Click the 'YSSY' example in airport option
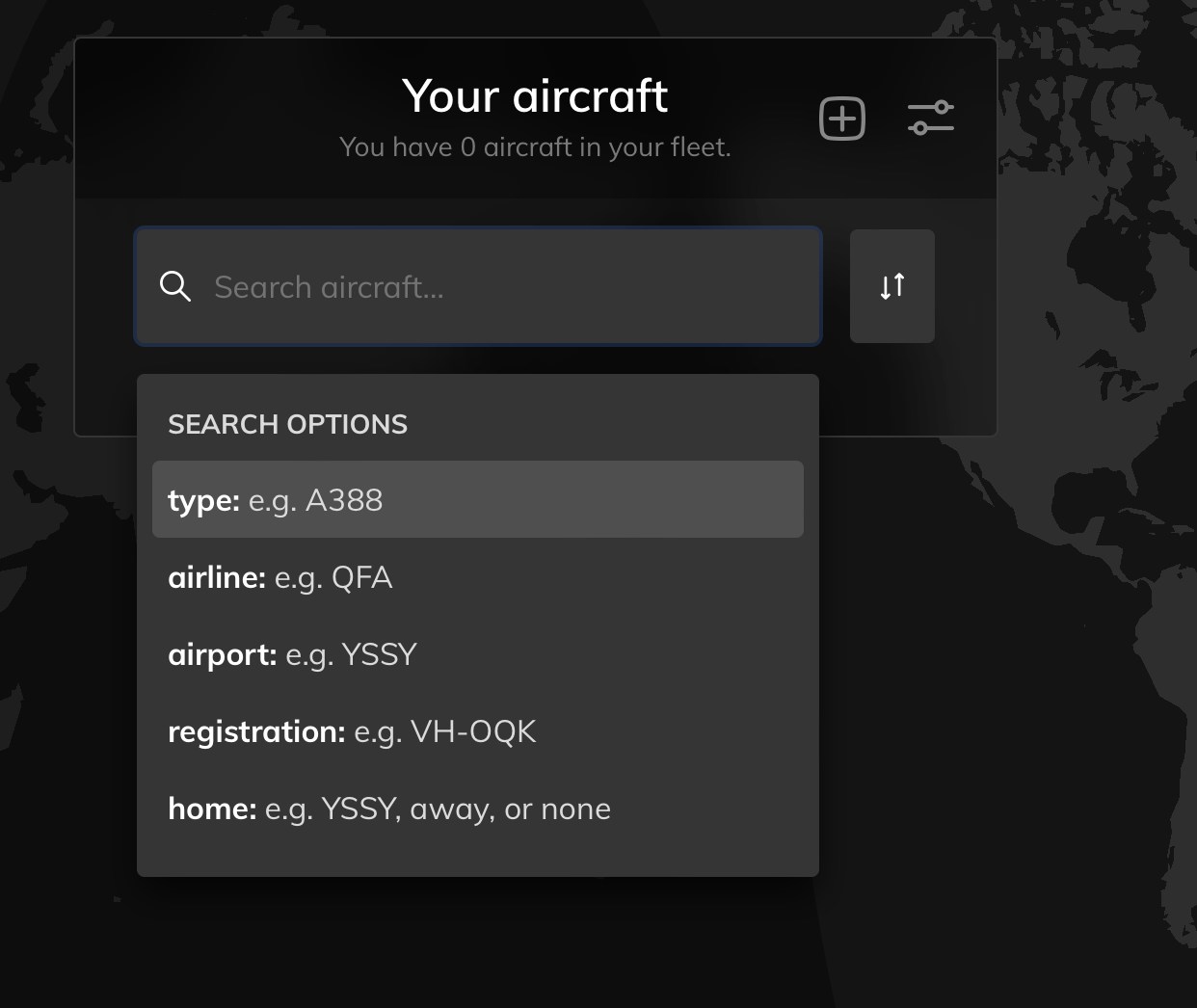This screenshot has height=1008, width=1197. 380,654
